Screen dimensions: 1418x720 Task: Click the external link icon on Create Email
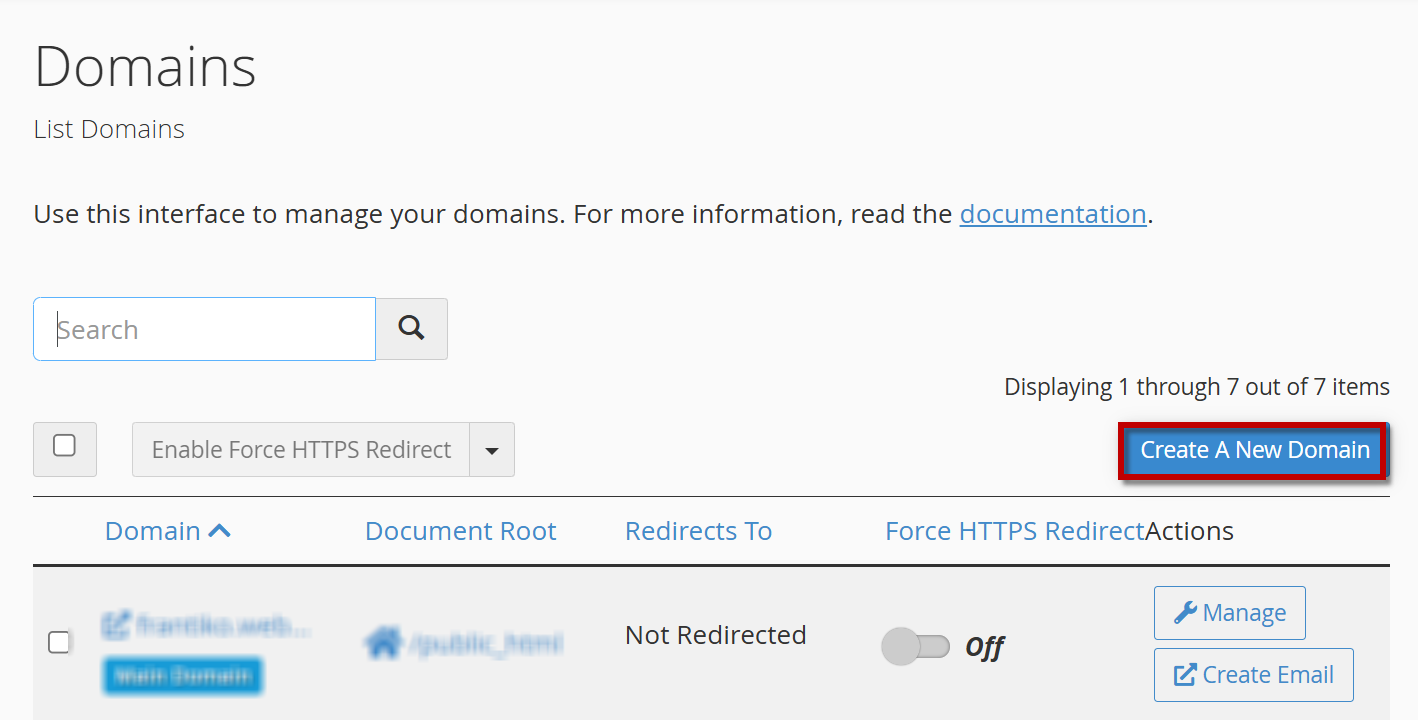1185,675
